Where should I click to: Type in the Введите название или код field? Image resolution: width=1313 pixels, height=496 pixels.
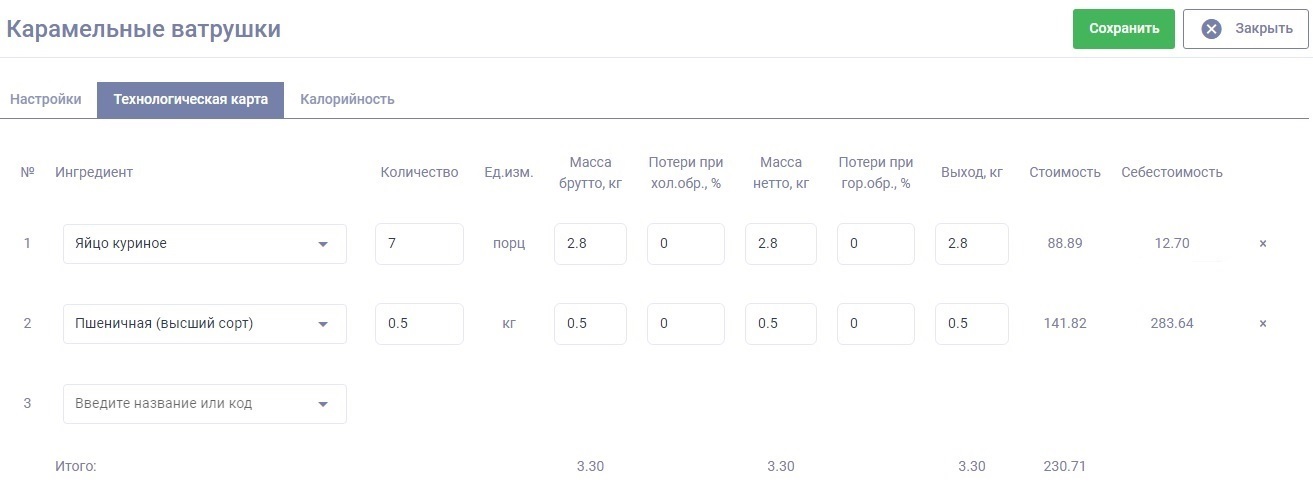(x=190, y=404)
